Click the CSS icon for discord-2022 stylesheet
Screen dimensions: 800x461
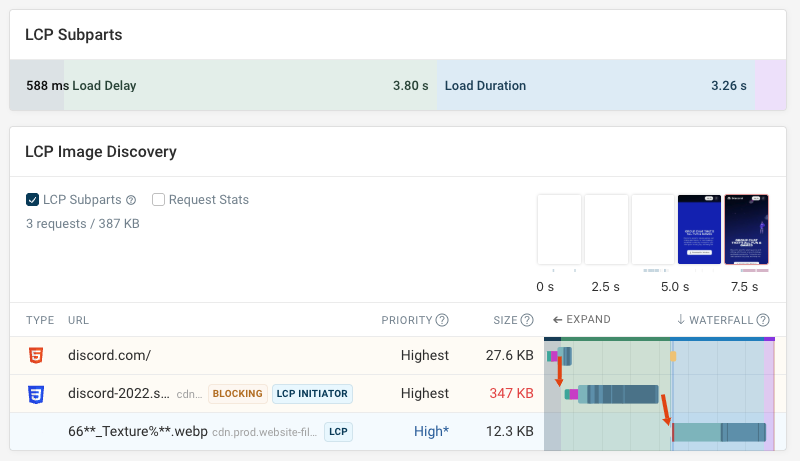36,394
